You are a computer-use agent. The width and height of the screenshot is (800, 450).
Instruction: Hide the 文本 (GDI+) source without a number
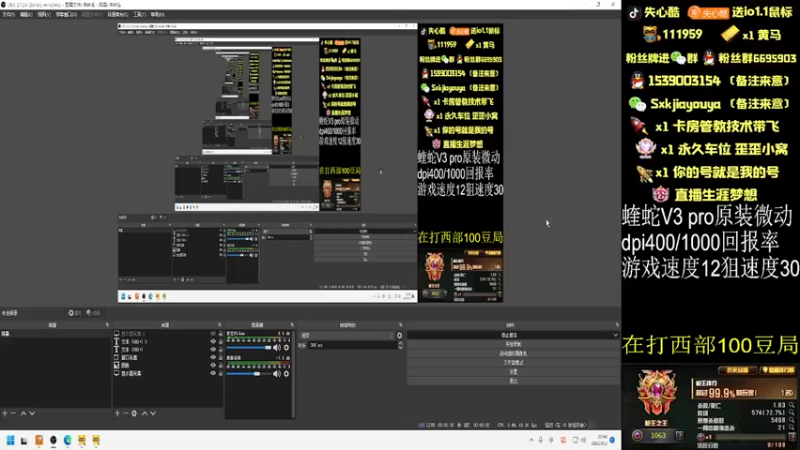(213, 349)
